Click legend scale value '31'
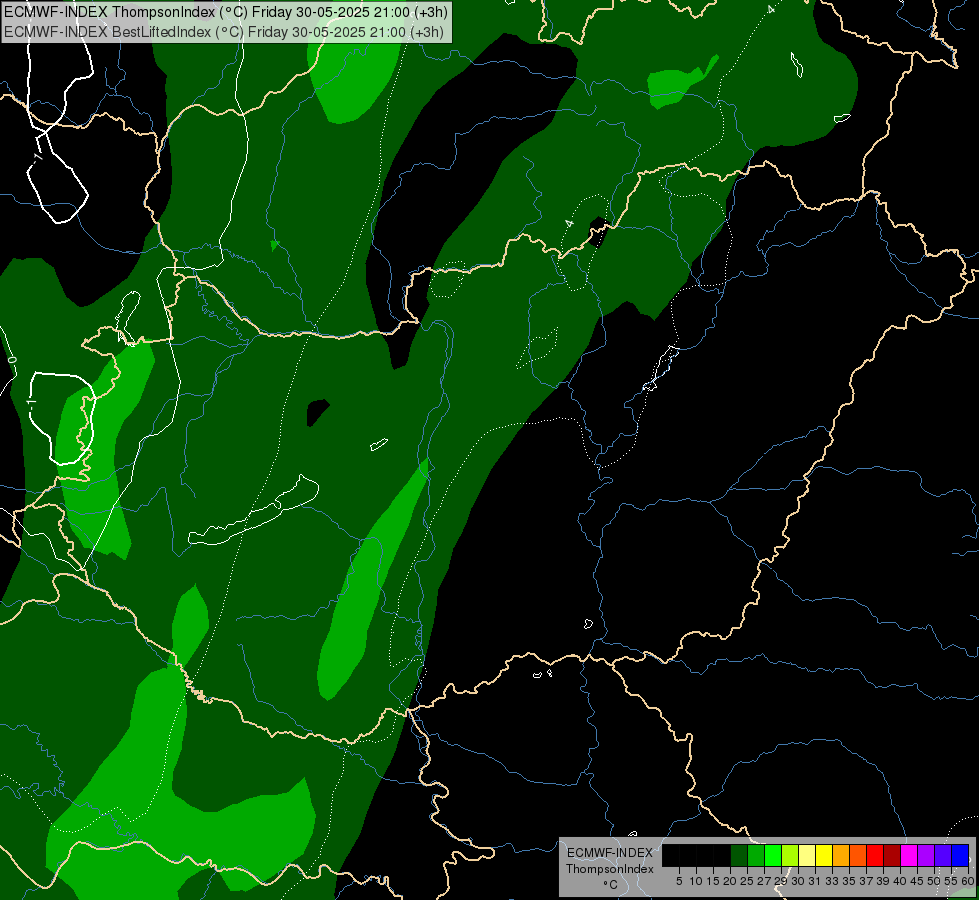The width and height of the screenshot is (979, 900). tap(815, 881)
